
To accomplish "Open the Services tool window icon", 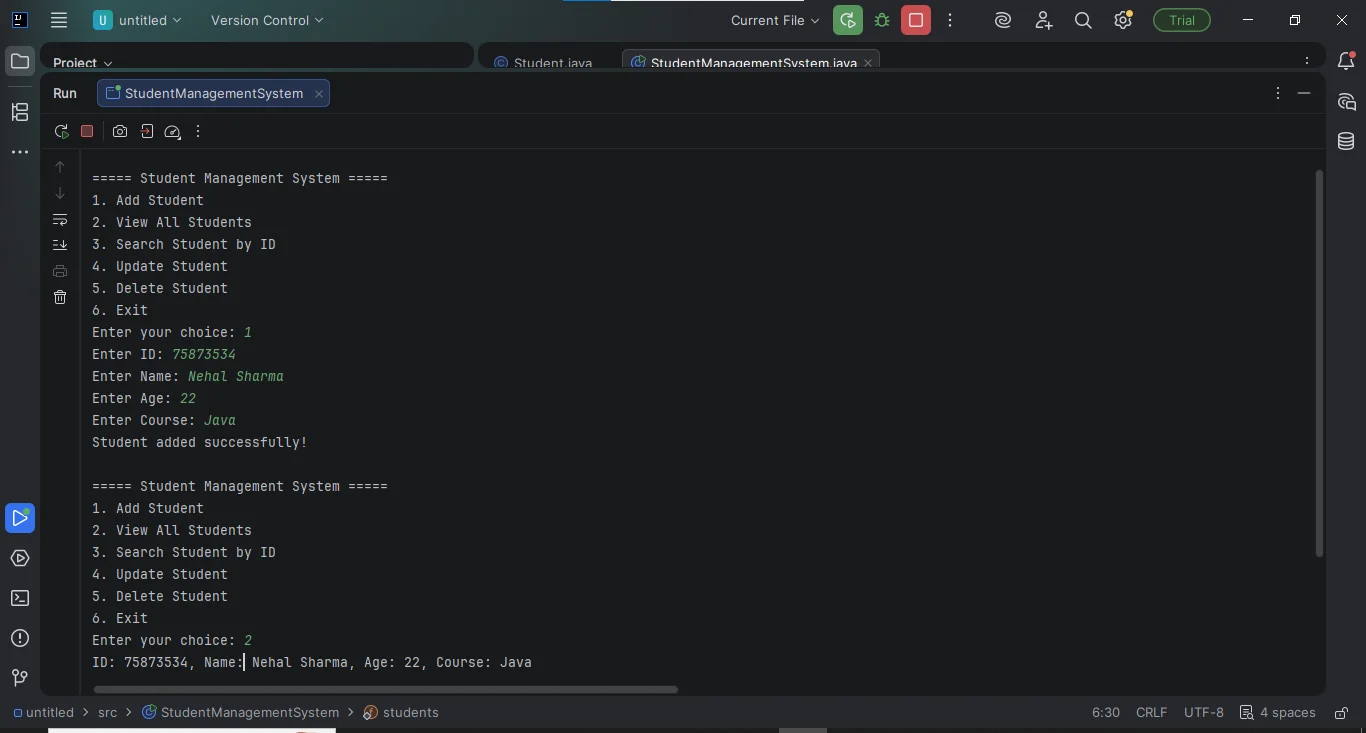I will click(x=20, y=558).
